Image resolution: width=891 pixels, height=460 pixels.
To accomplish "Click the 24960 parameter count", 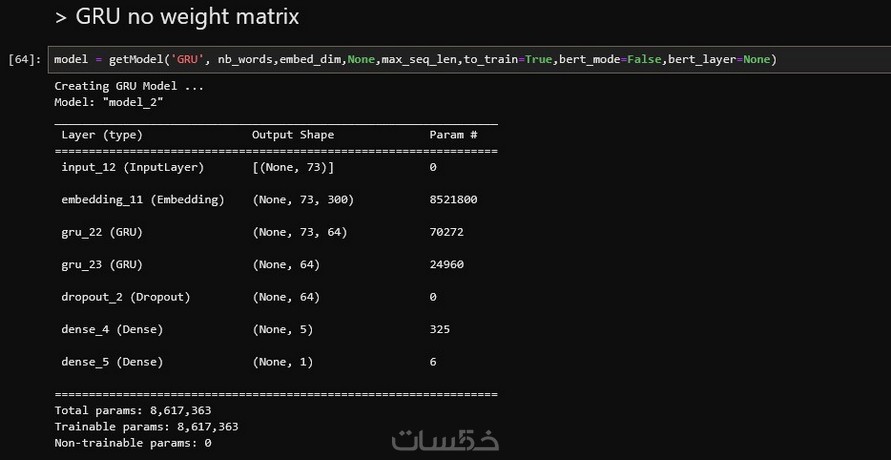I will [x=447, y=265].
